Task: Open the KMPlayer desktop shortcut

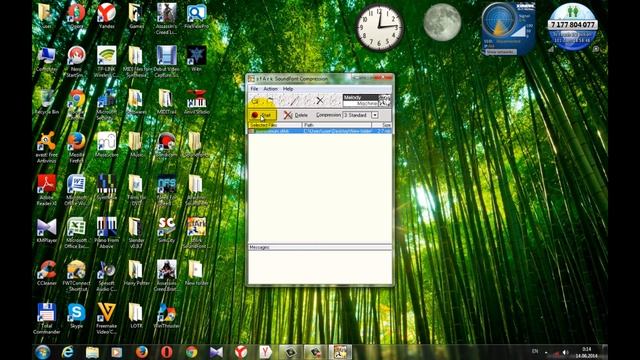Action: pyautogui.click(x=47, y=231)
